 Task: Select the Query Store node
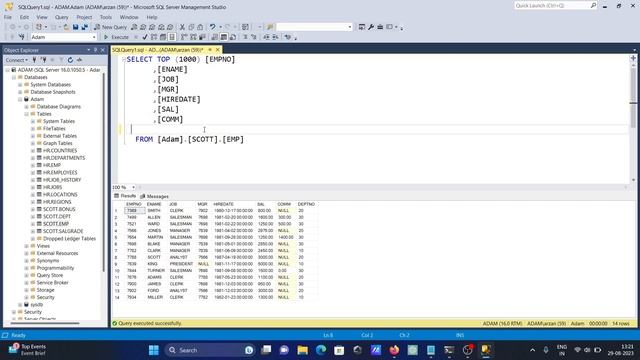(x=50, y=276)
